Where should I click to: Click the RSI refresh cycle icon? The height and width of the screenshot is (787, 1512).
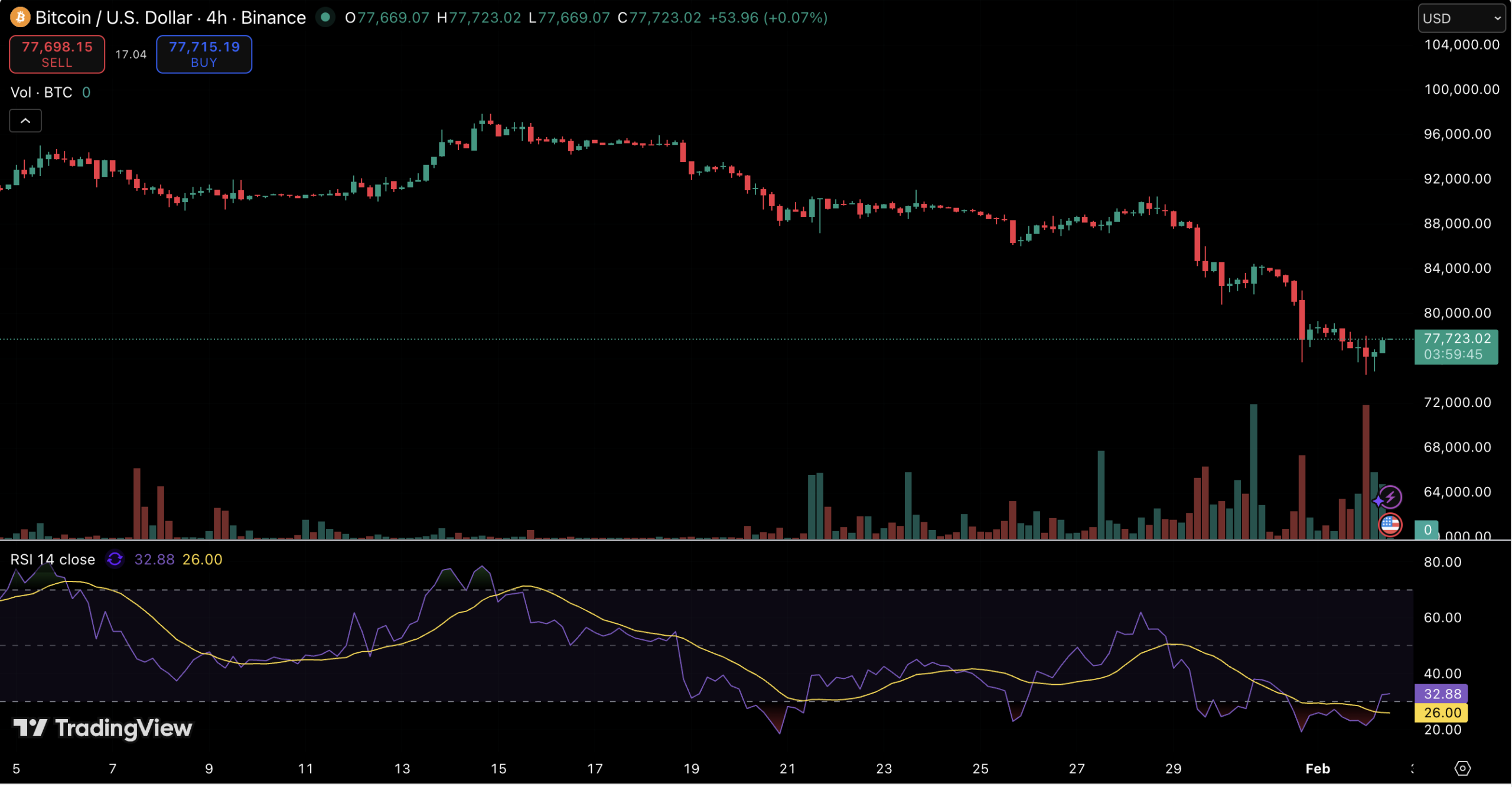(x=115, y=559)
